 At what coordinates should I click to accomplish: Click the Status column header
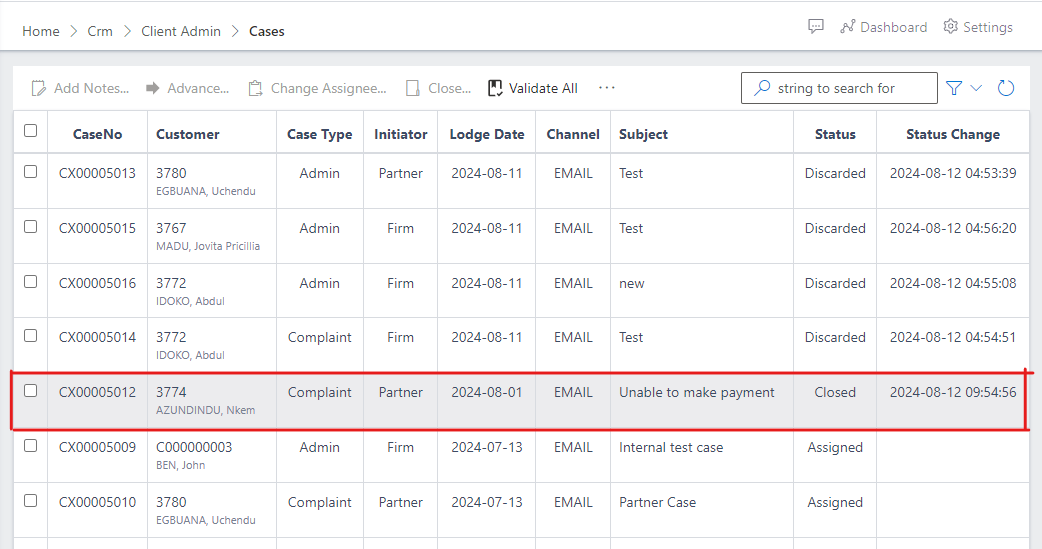[835, 134]
